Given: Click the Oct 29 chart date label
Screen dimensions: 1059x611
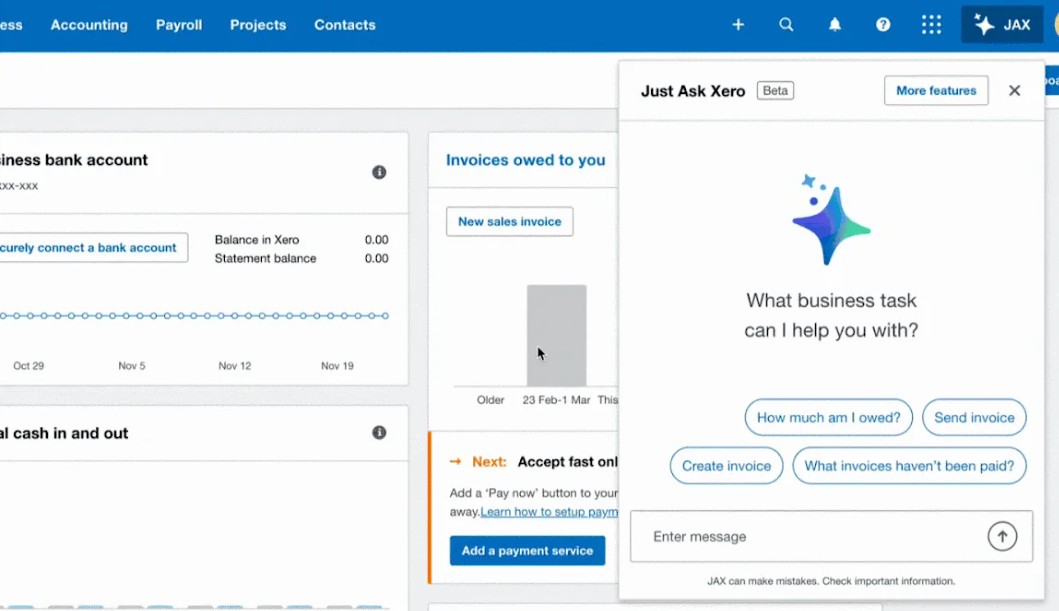Looking at the screenshot, I should coord(28,366).
